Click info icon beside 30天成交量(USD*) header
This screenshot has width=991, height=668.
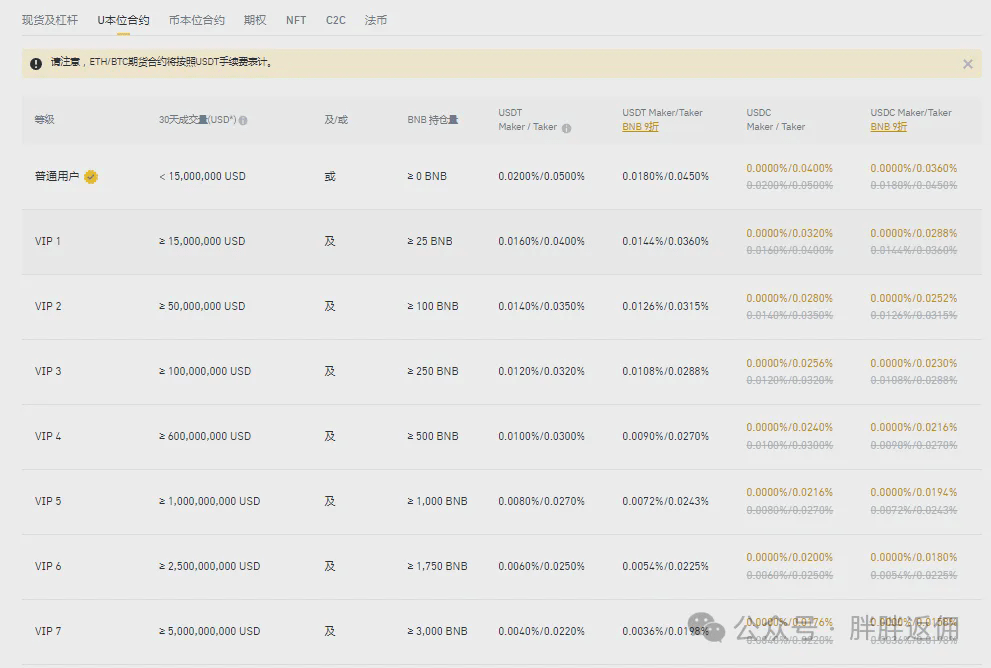[x=243, y=120]
